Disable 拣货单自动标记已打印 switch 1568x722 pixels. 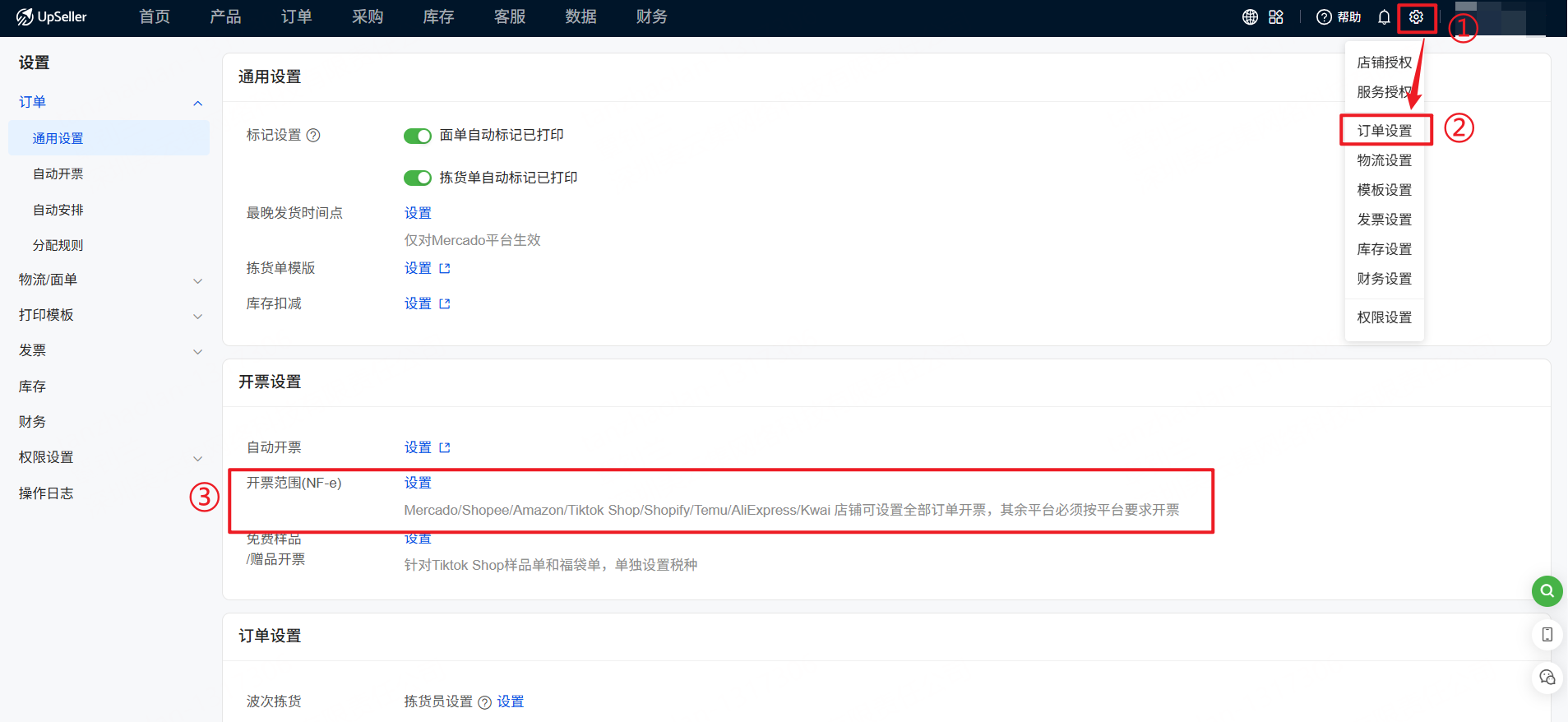click(x=418, y=178)
